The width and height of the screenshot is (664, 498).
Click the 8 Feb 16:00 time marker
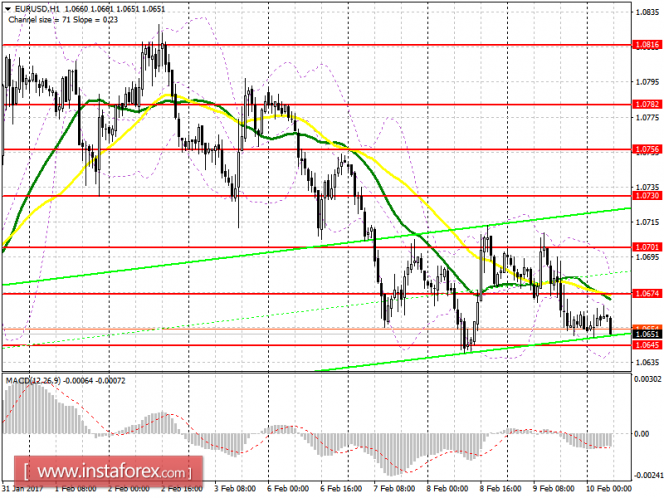pos(501,489)
